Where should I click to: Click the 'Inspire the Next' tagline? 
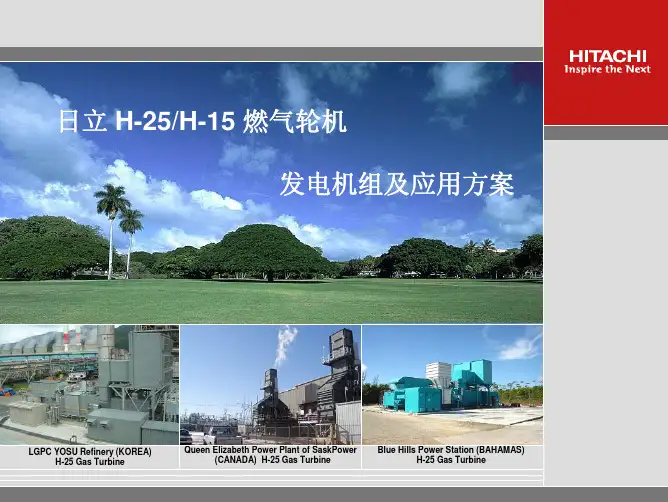point(607,69)
